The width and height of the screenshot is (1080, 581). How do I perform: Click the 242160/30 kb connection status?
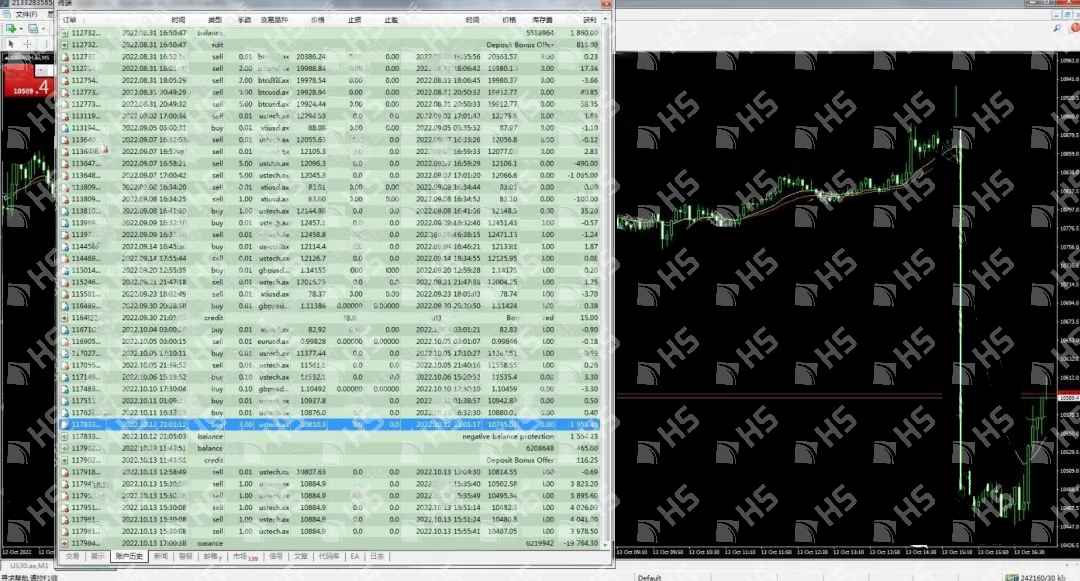coord(1042,578)
